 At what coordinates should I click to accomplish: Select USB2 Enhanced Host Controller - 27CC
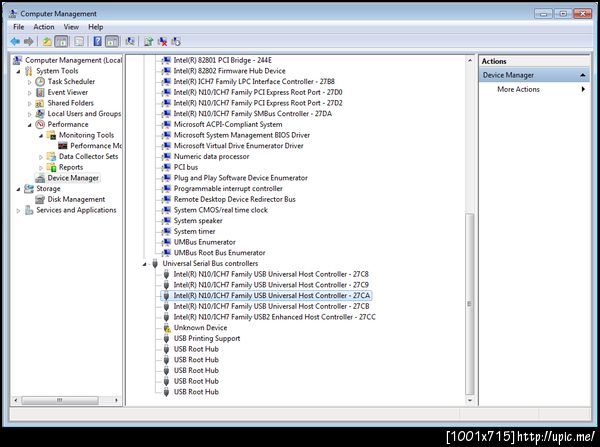coord(274,317)
